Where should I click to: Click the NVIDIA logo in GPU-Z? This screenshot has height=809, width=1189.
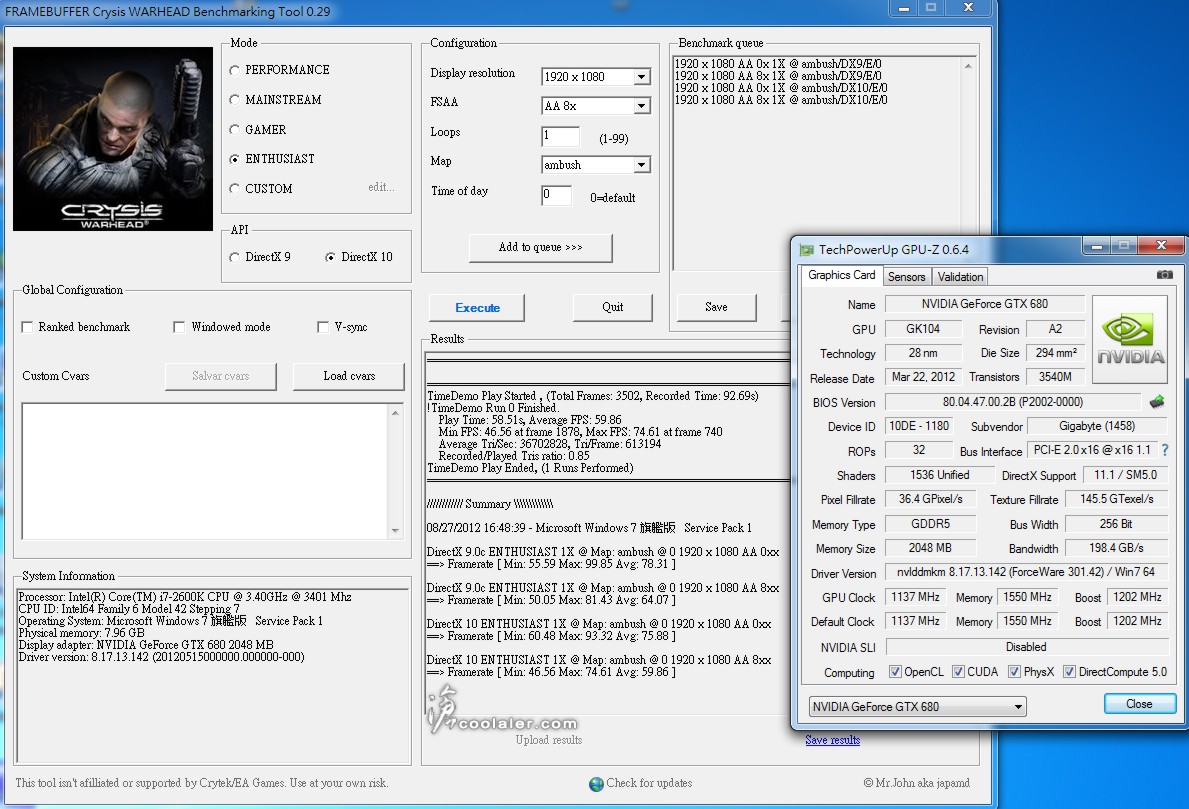point(1129,340)
